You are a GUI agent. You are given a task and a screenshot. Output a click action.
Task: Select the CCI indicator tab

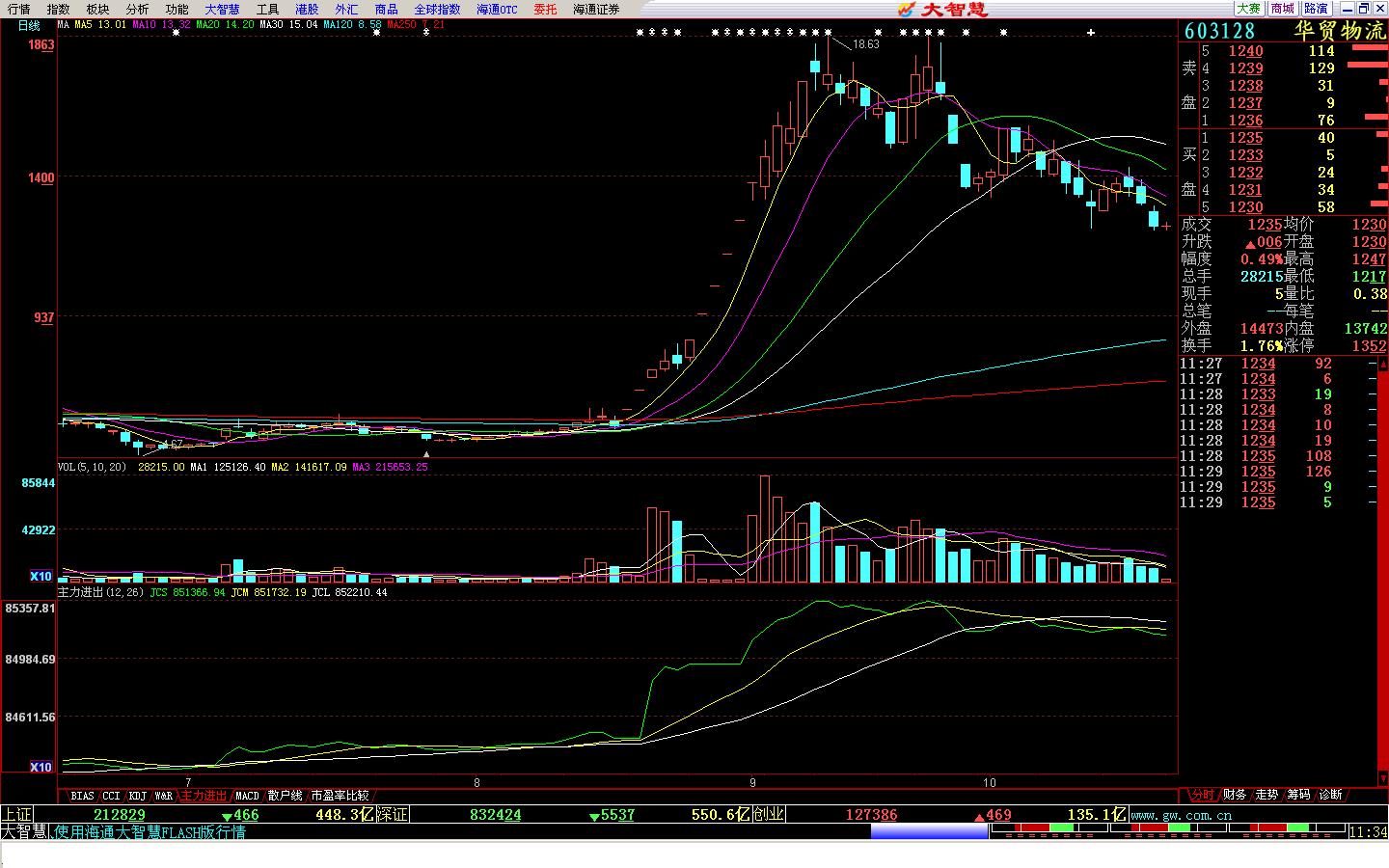111,796
